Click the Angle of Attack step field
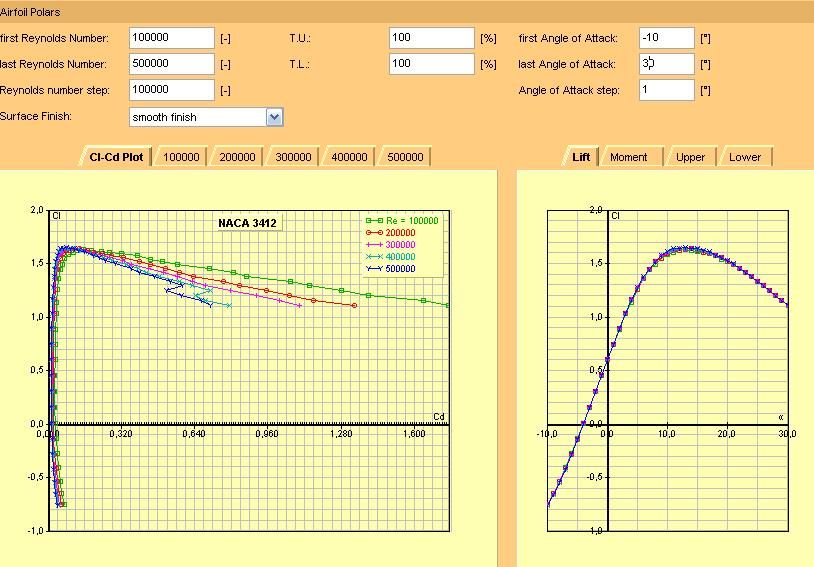Image resolution: width=814 pixels, height=567 pixels. coord(666,90)
